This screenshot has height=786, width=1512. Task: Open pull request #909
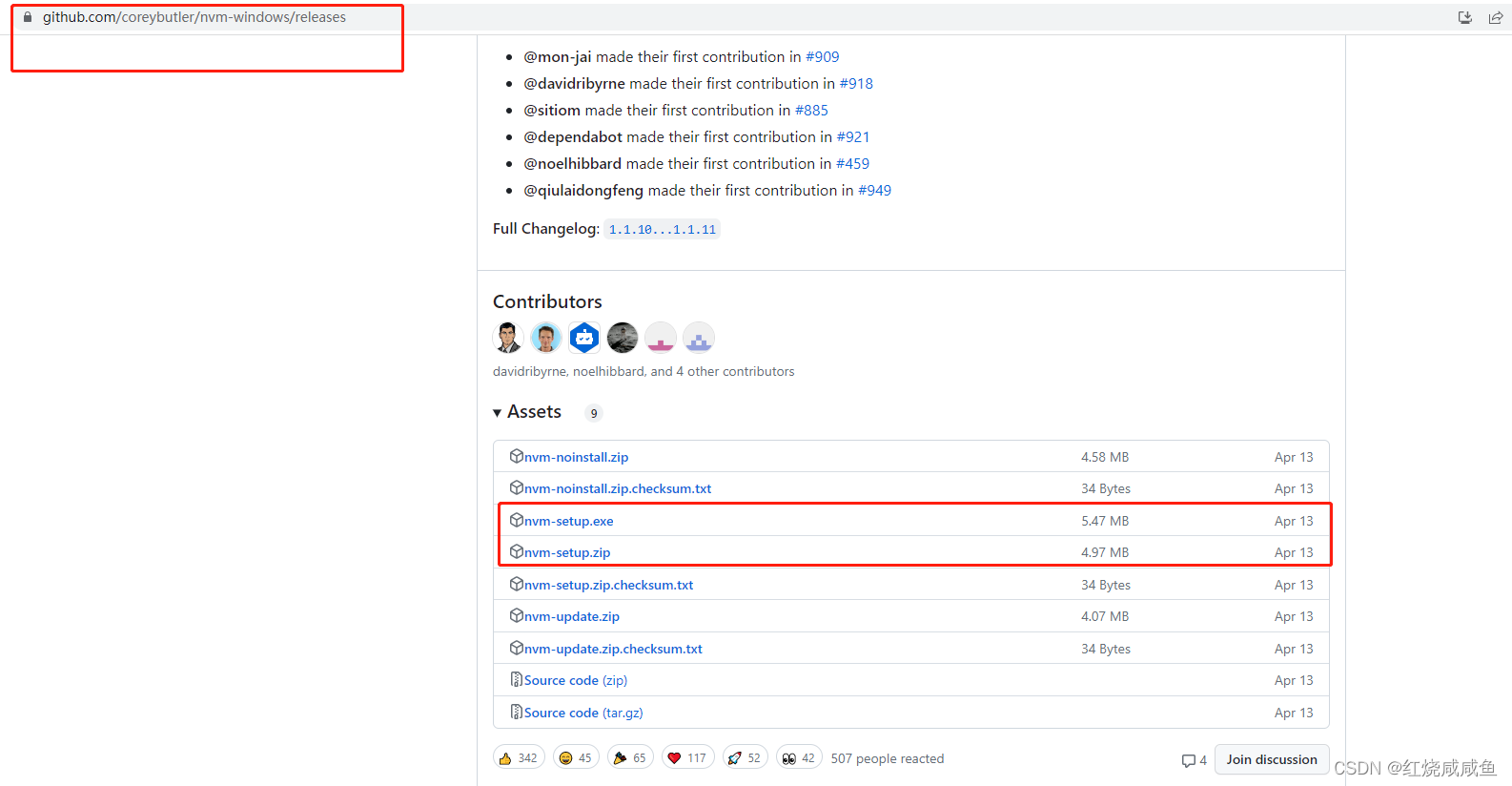tap(823, 57)
